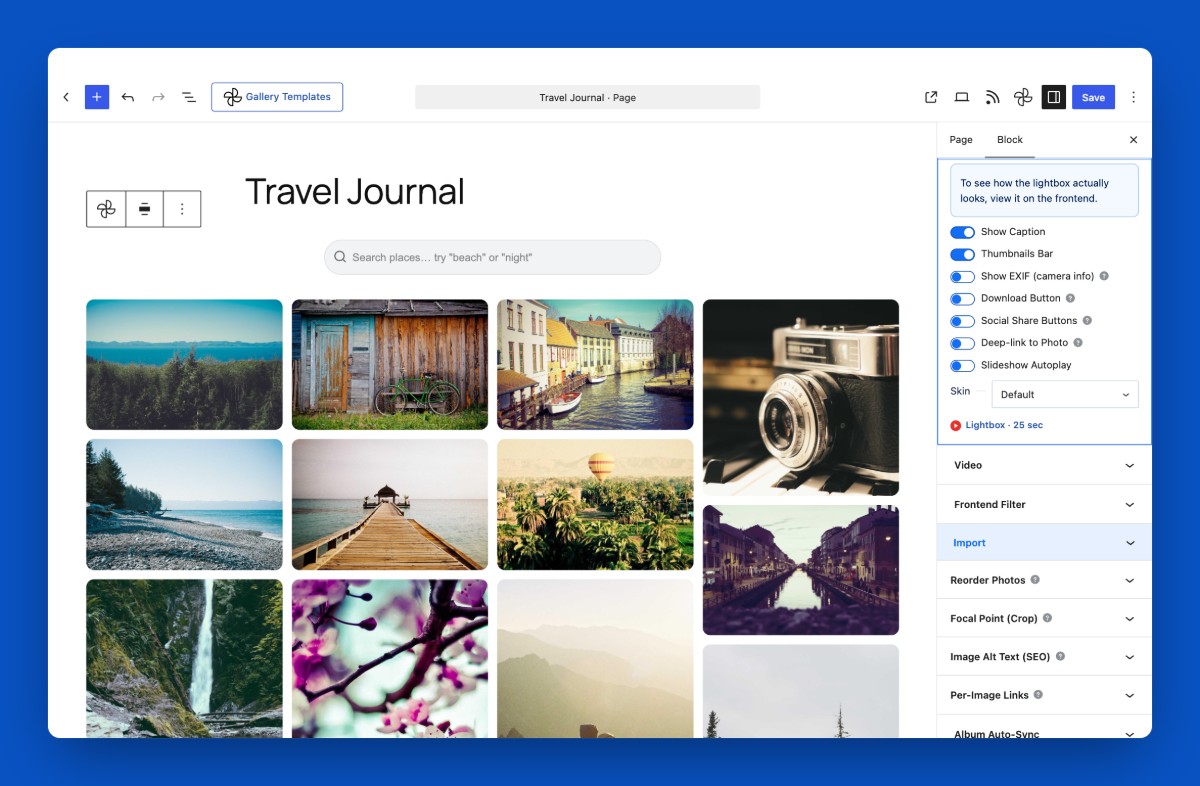The width and height of the screenshot is (1200, 786).
Task: Open the pinwheel plugin panel in the top bar
Action: point(1023,97)
